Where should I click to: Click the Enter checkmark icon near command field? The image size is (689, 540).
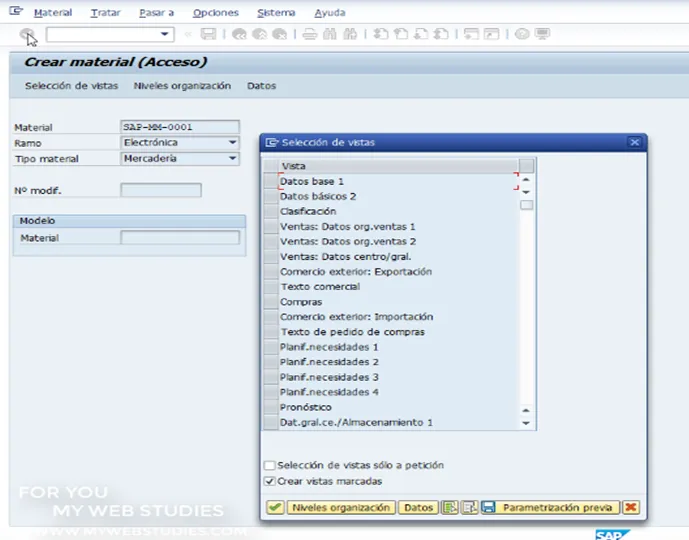coord(27,34)
